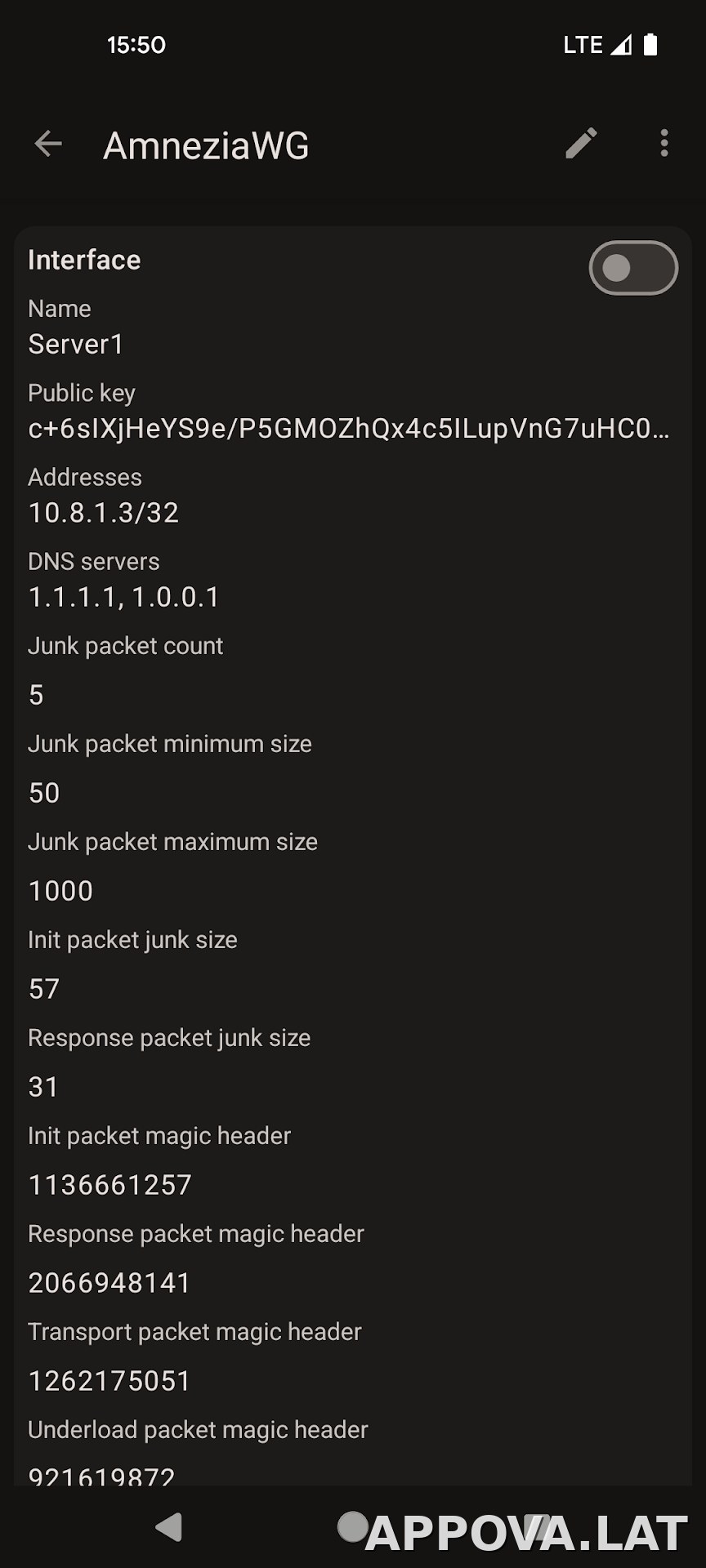This screenshot has width=706, height=1568.
Task: Open the pencil edit tunnel icon
Action: 581,144
